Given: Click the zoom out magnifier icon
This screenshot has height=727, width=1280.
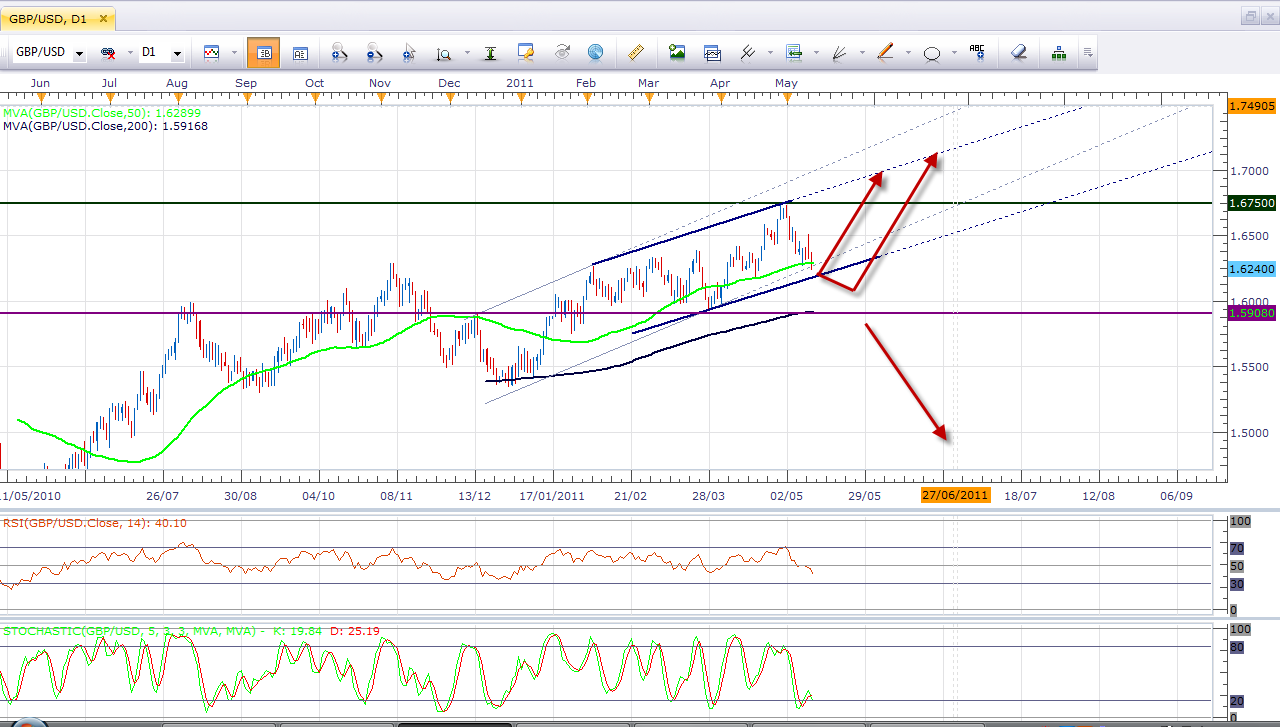Looking at the screenshot, I should 374,53.
